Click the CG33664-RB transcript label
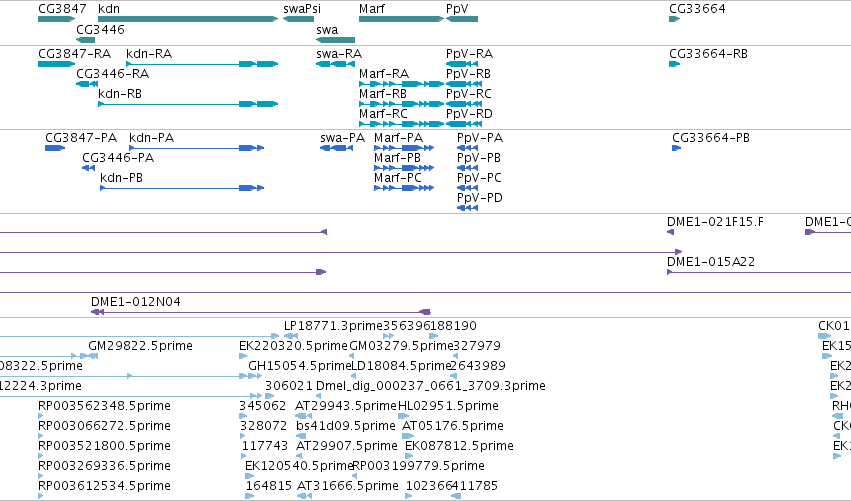The image size is (851, 501). point(708,54)
